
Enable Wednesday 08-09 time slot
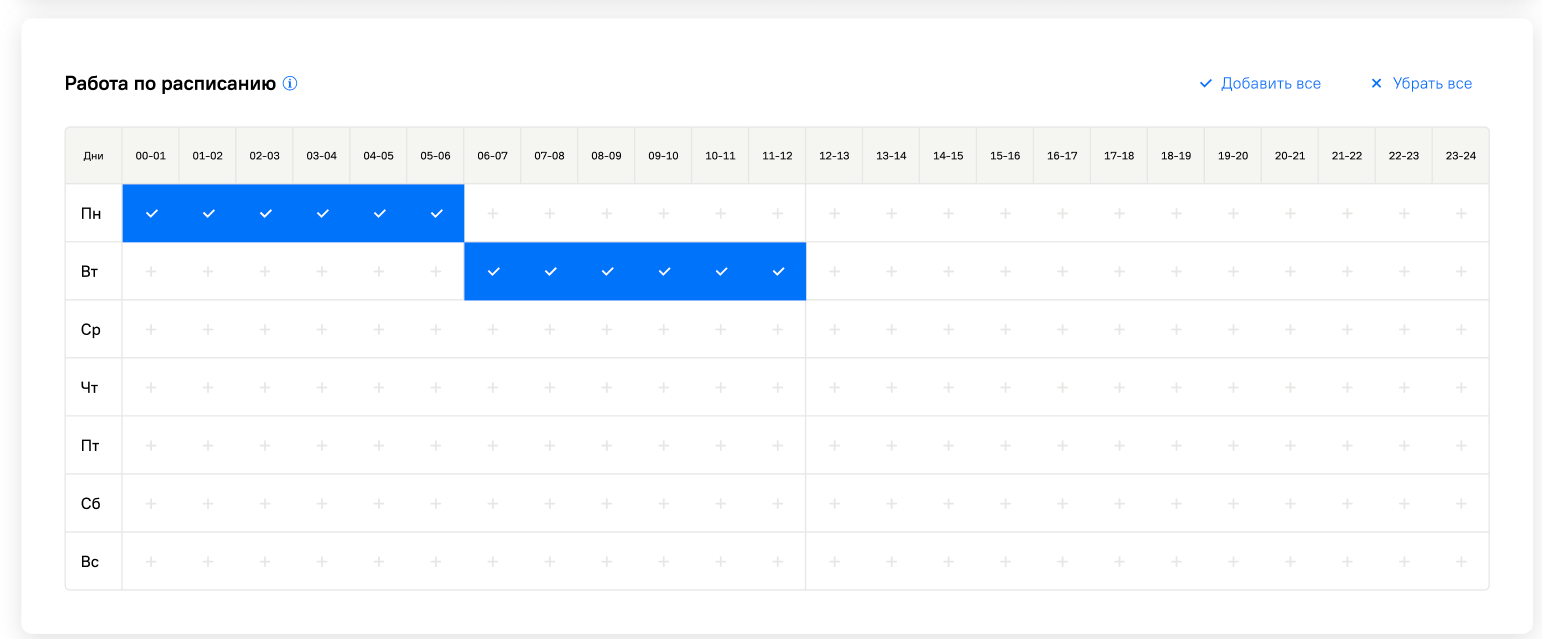tap(607, 330)
